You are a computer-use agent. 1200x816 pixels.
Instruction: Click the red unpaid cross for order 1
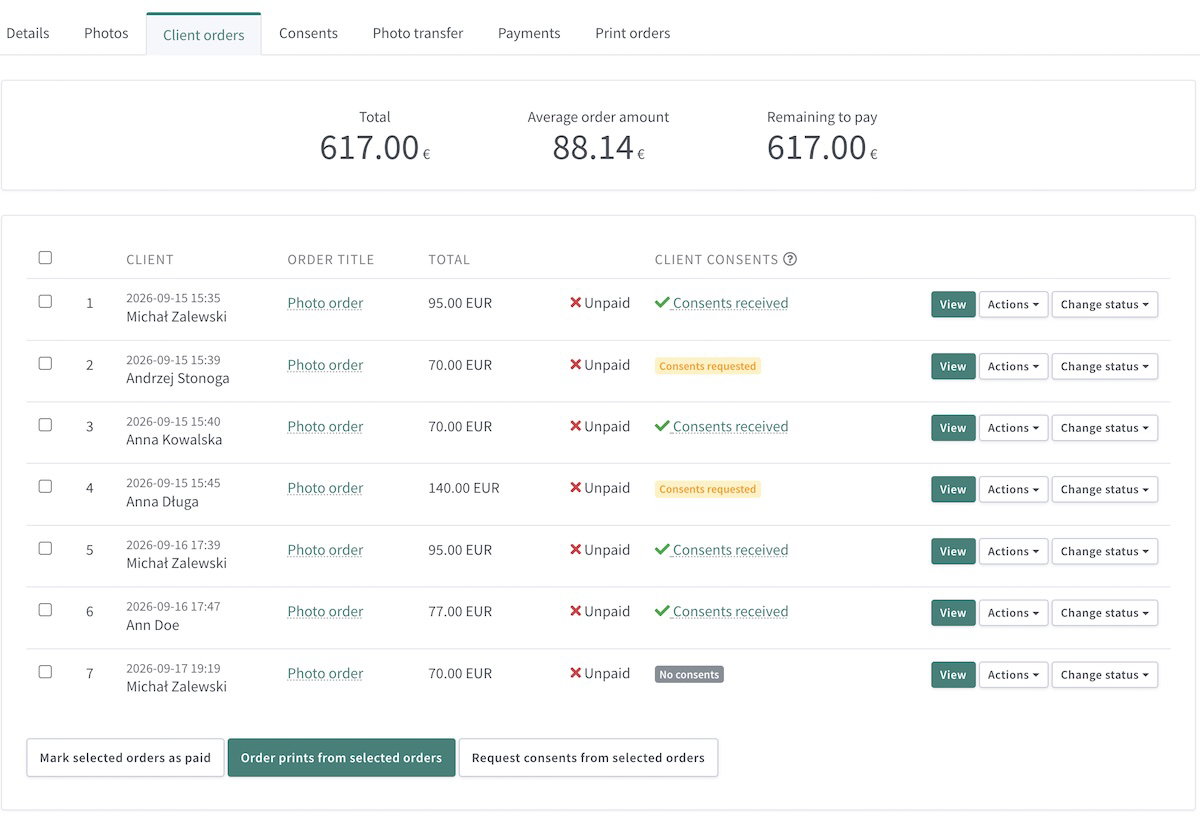click(x=576, y=303)
